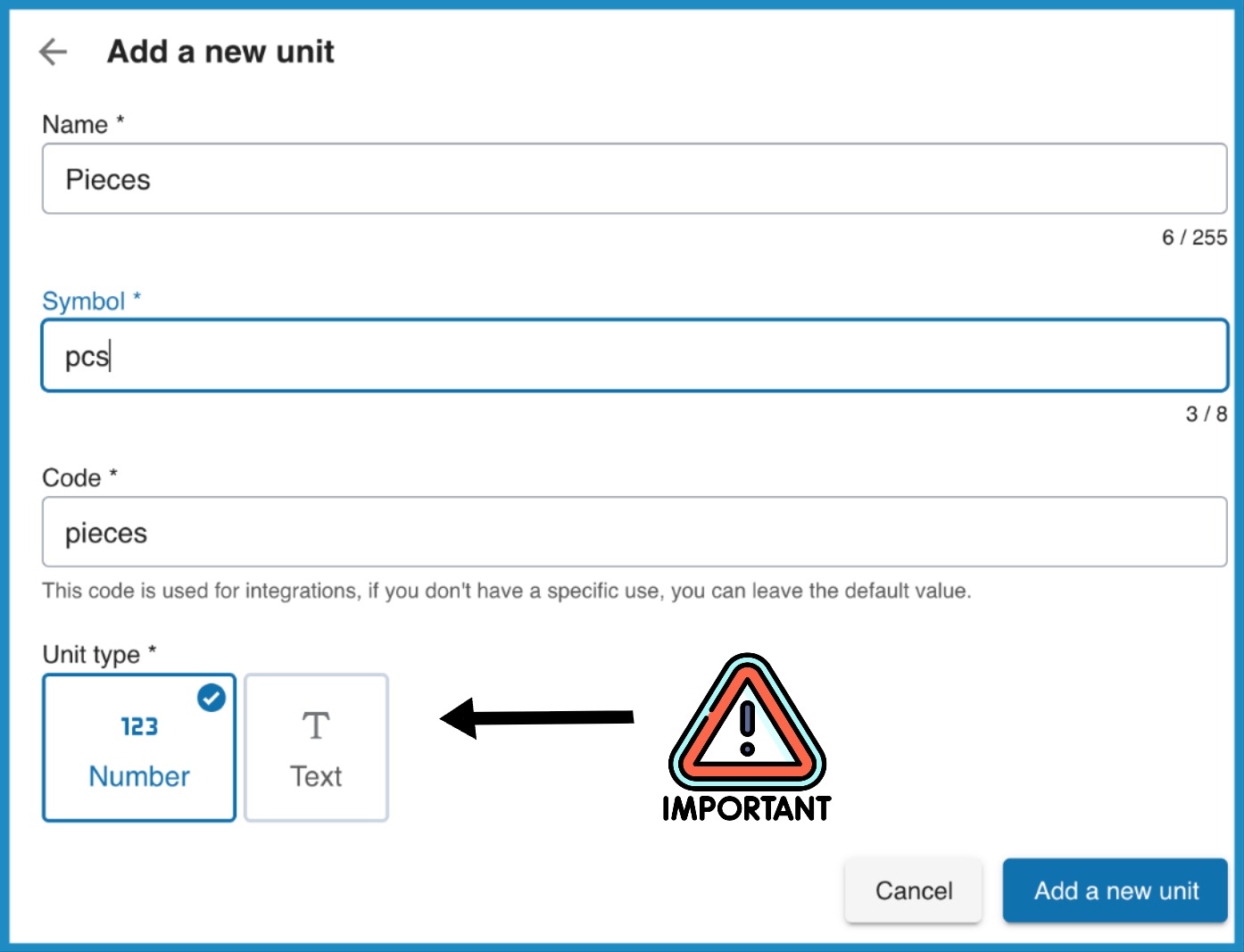Choose the Text unit type label
The height and width of the screenshot is (952, 1244).
pyautogui.click(x=316, y=776)
